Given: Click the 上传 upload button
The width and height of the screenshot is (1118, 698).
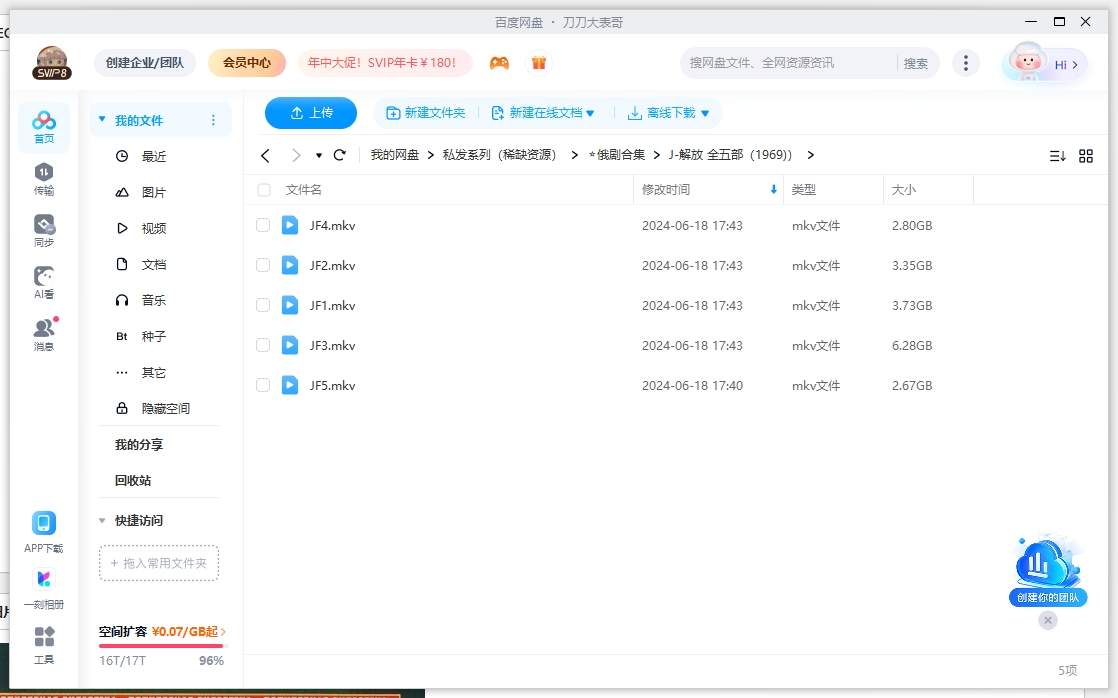Looking at the screenshot, I should (310, 113).
